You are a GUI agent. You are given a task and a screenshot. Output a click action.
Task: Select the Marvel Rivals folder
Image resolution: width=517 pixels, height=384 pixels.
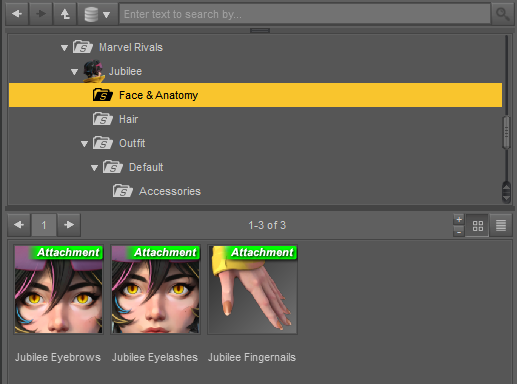click(x=131, y=47)
